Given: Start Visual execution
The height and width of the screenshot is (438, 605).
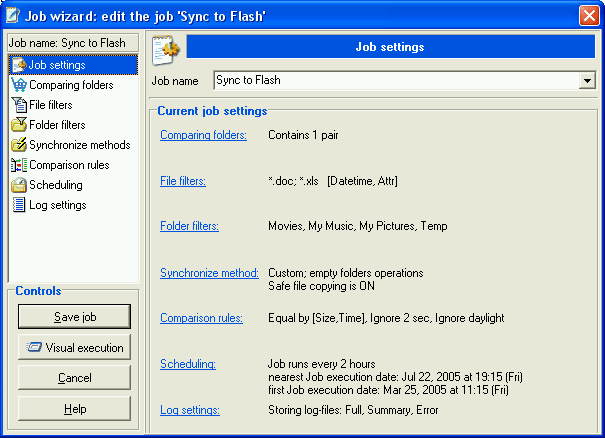Looking at the screenshot, I should pos(74,348).
